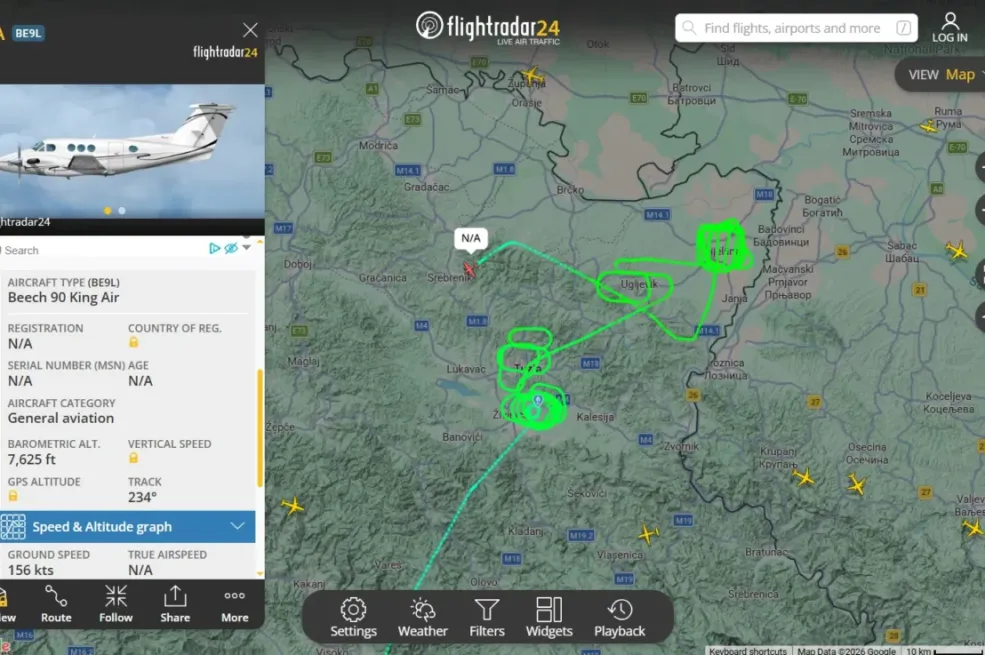
Task: Close the flight details panel
Action: coord(250,30)
